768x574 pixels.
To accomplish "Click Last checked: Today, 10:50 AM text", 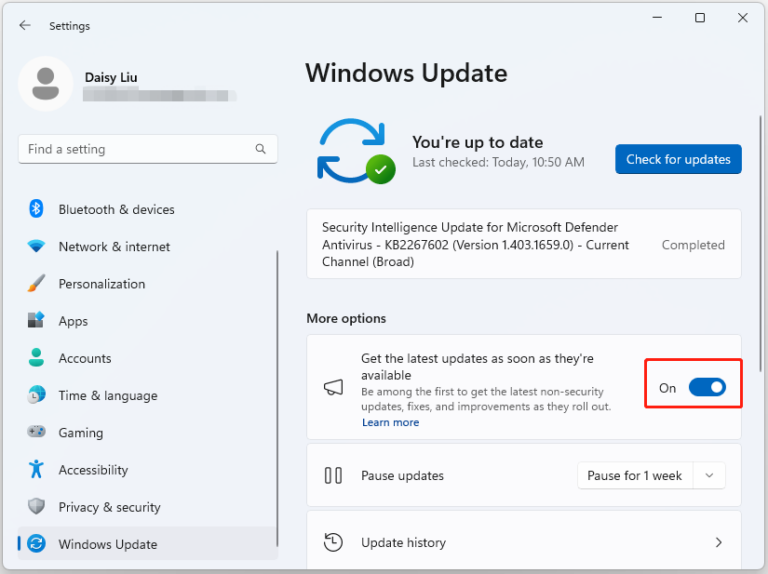I will [498, 162].
